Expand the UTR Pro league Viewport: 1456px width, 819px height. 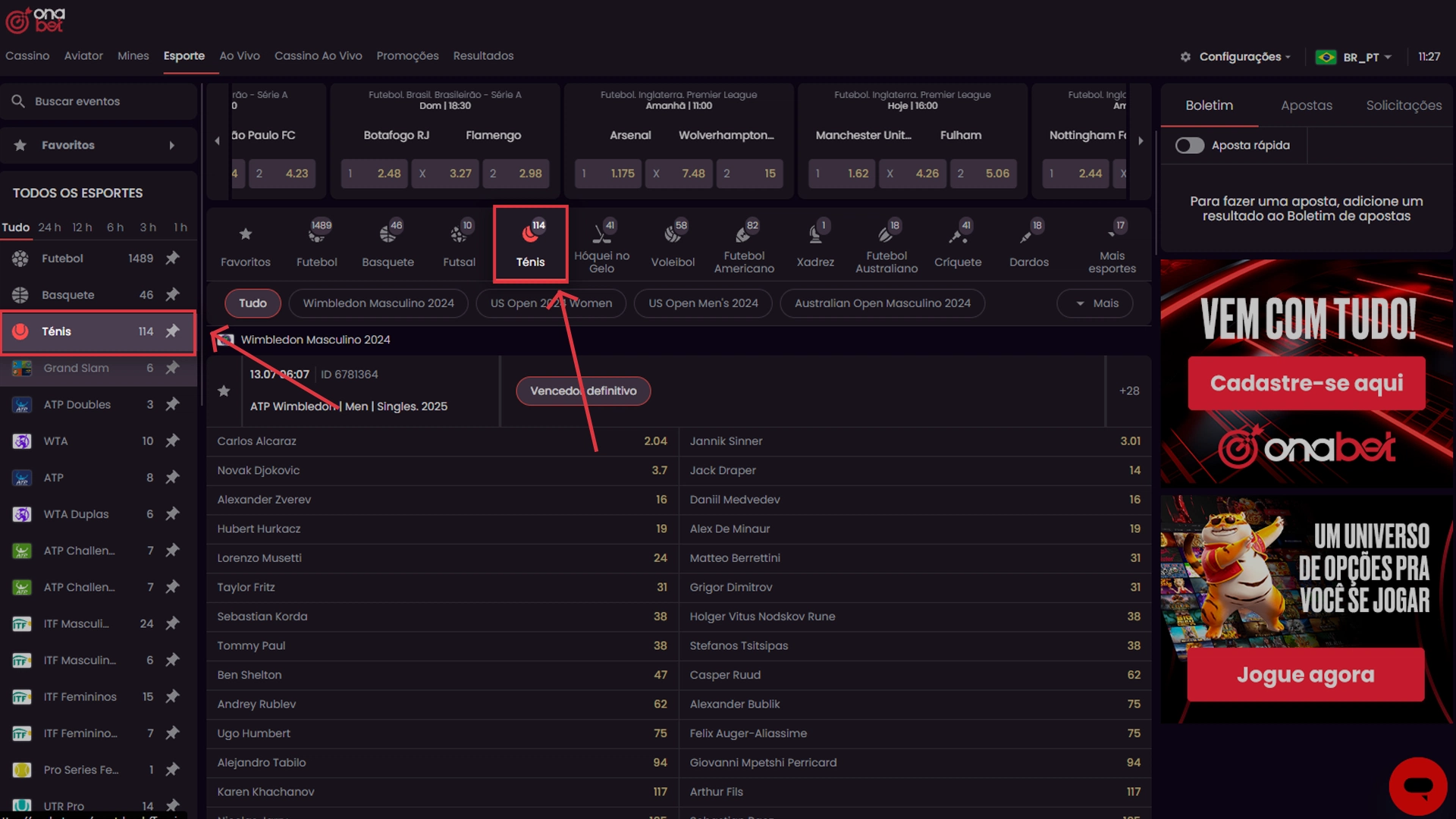coord(99,805)
